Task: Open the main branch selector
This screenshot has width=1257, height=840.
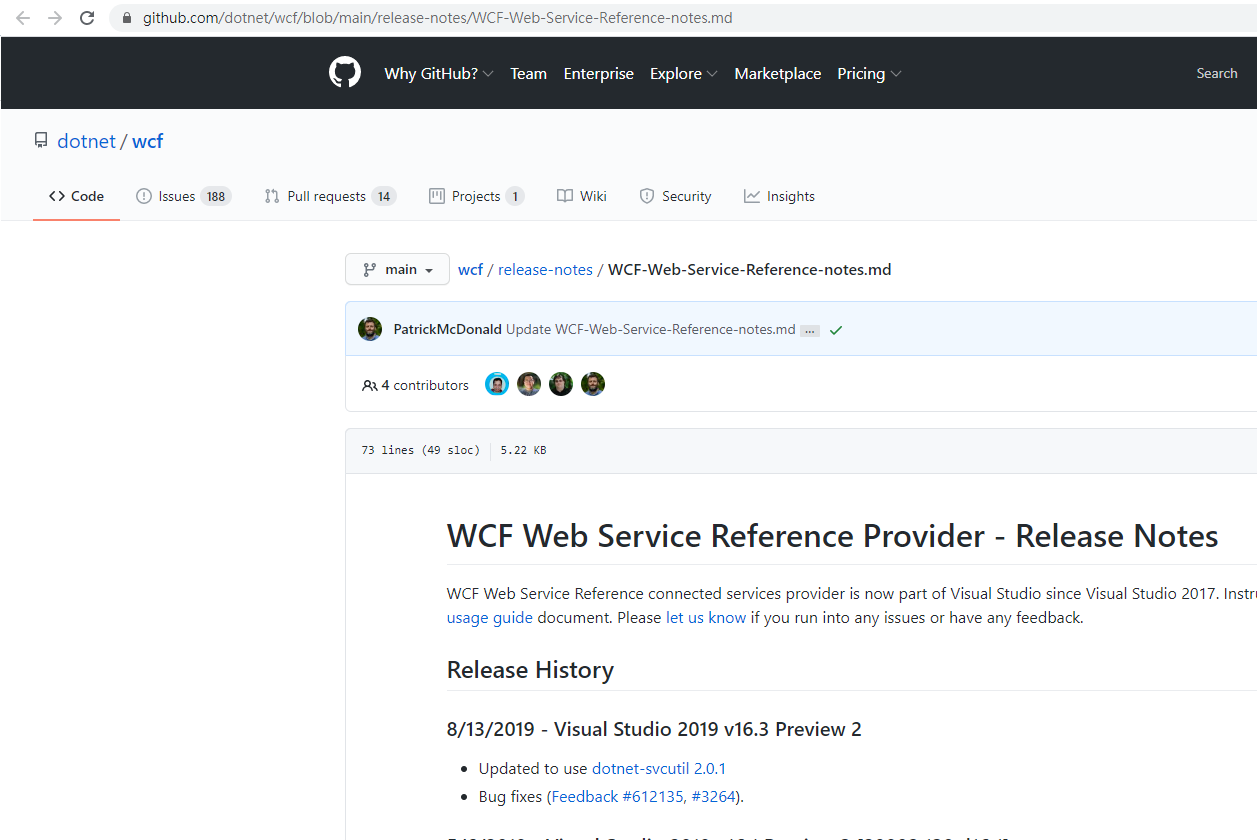Action: (x=398, y=269)
